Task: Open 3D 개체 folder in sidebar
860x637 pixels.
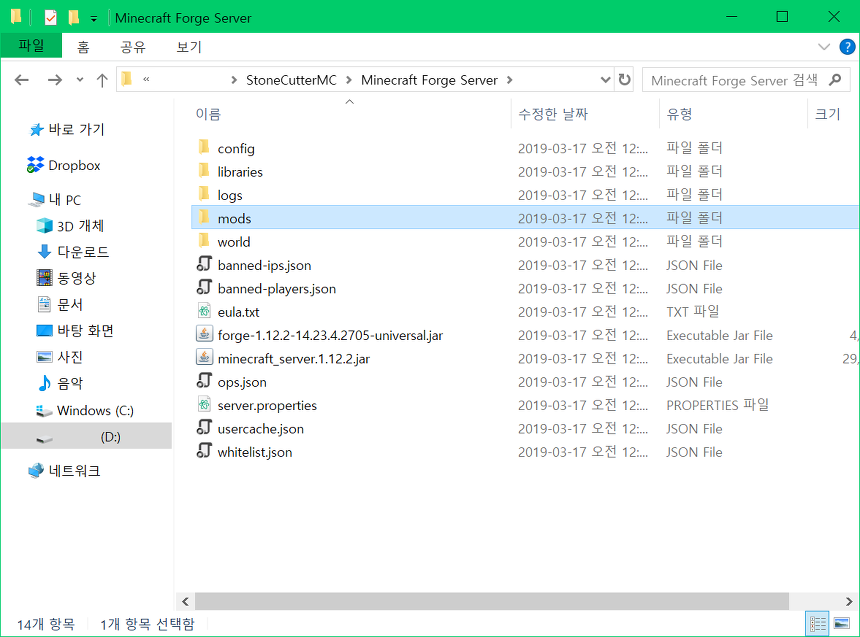Action: click(x=70, y=226)
